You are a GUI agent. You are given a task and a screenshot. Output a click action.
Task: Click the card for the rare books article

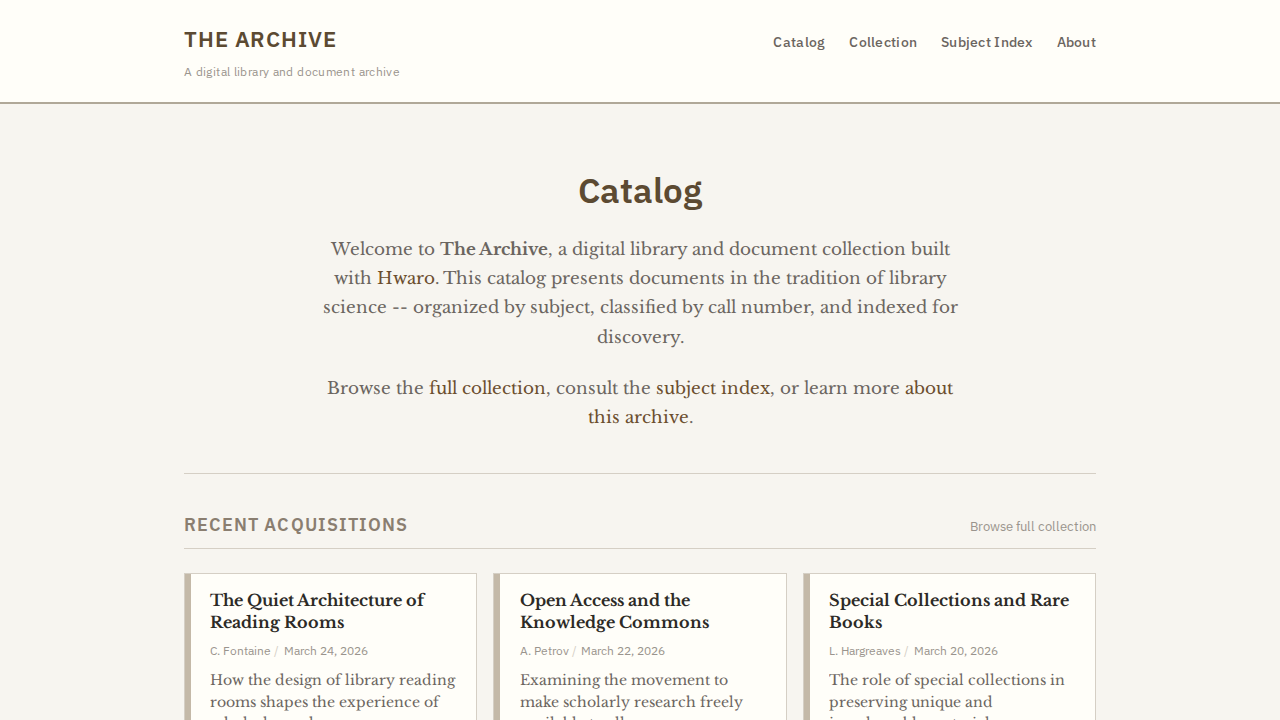click(x=950, y=645)
